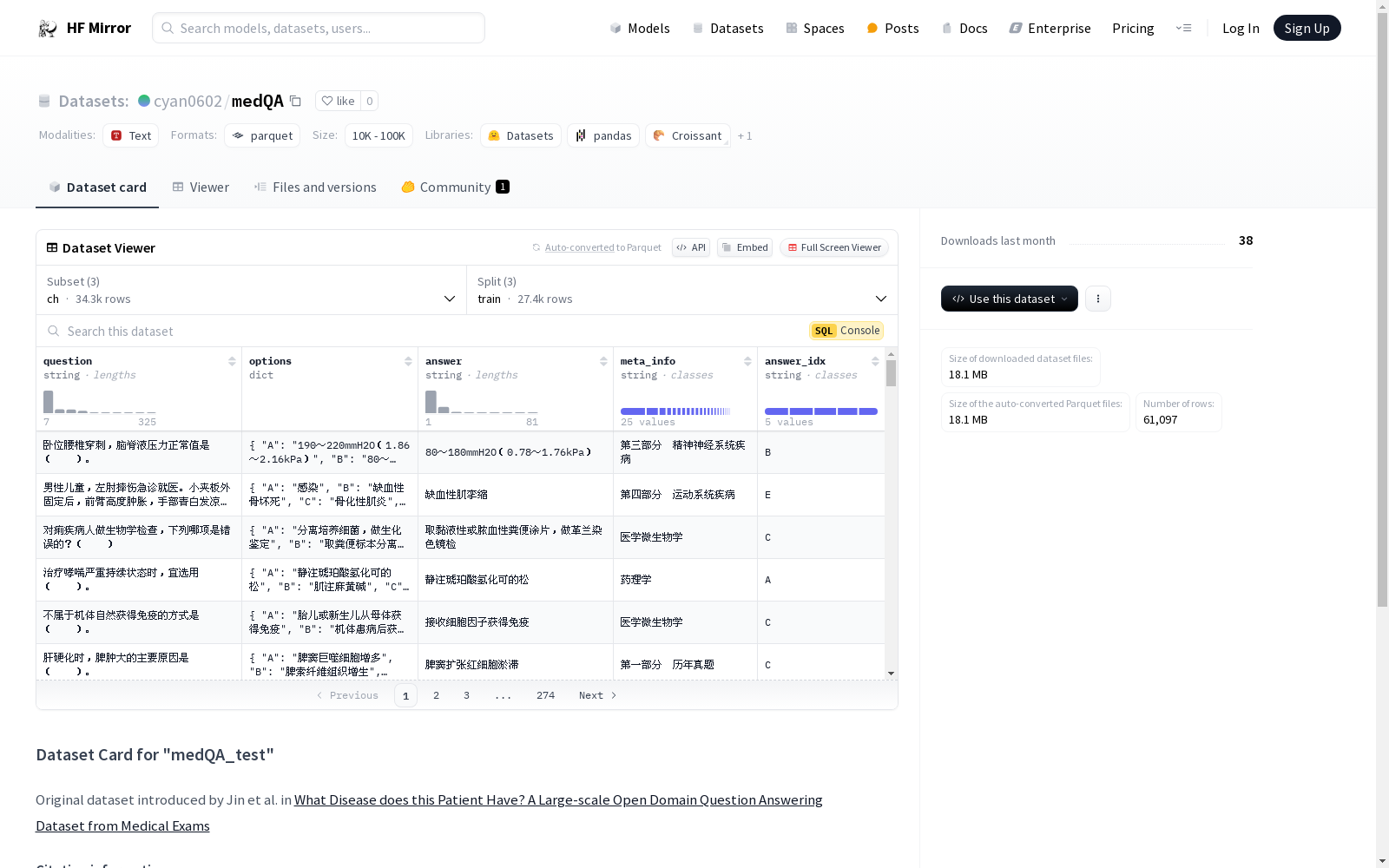The height and width of the screenshot is (868, 1389).
Task: Jump to page 274
Action: [x=545, y=695]
